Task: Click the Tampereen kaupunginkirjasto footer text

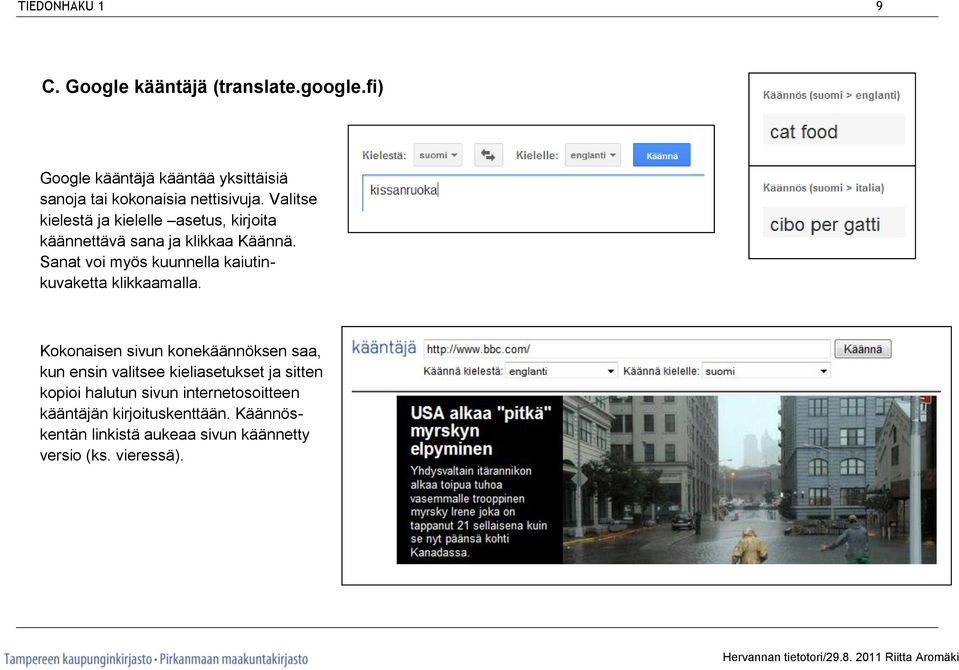Action: [156, 659]
